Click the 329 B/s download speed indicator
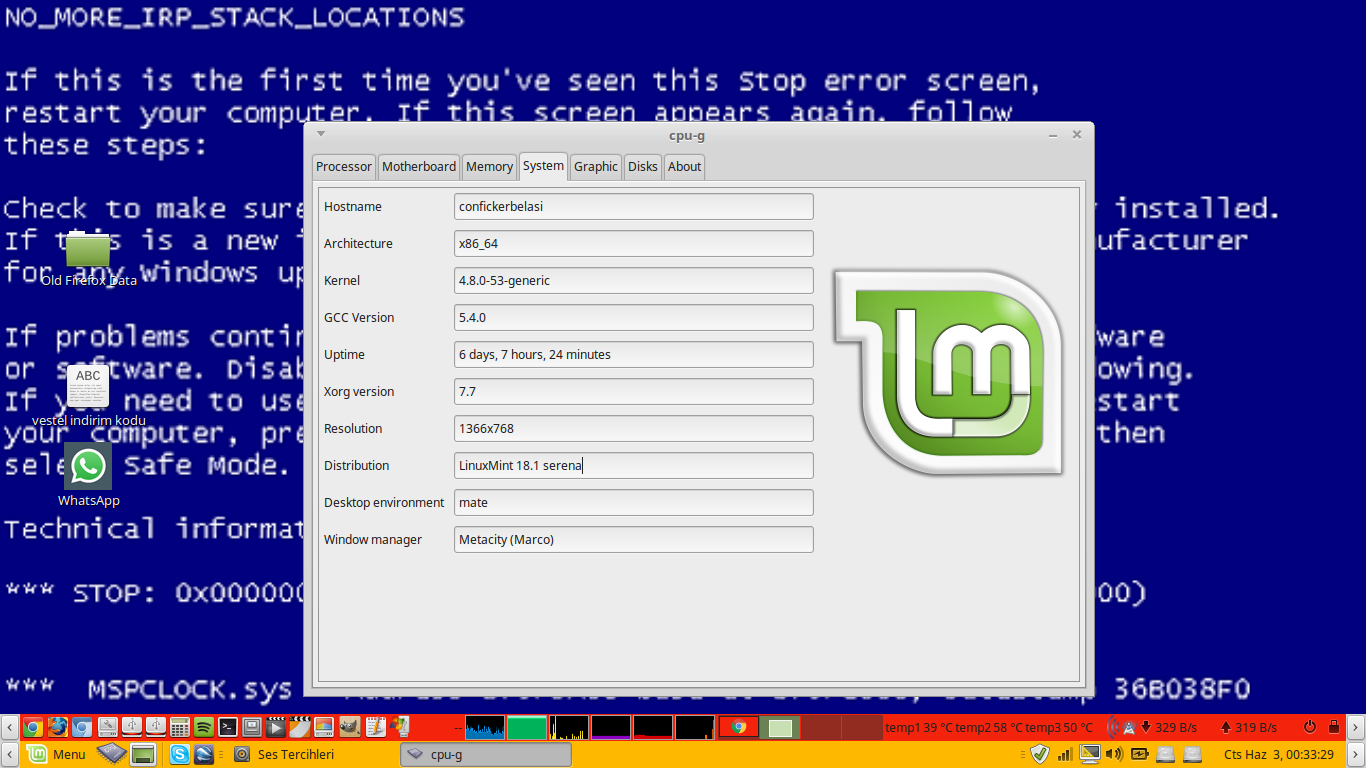Screen dimensions: 1366x768 (1170, 727)
